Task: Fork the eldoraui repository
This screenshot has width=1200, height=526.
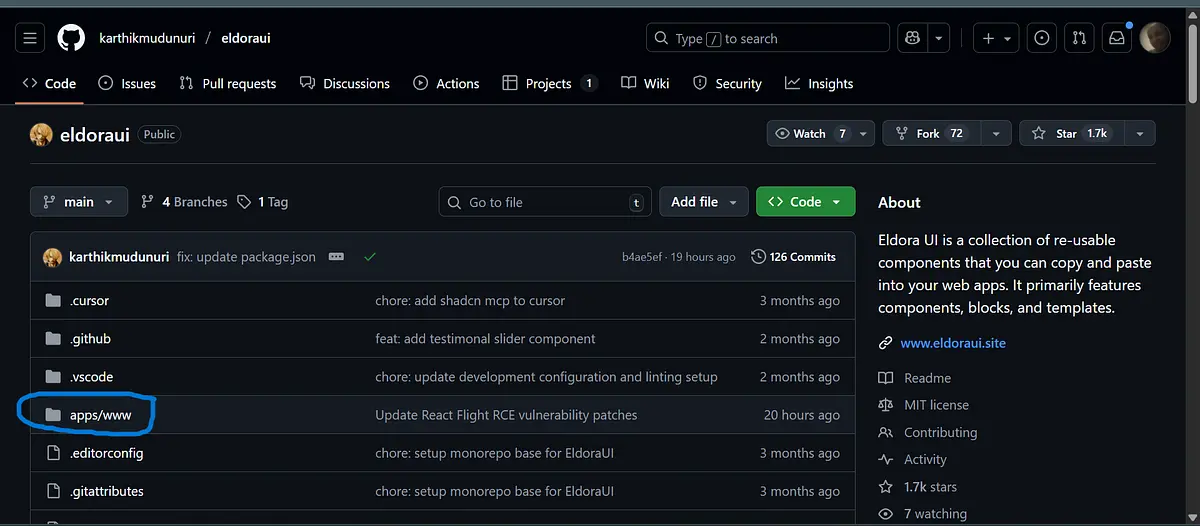Action: click(931, 133)
